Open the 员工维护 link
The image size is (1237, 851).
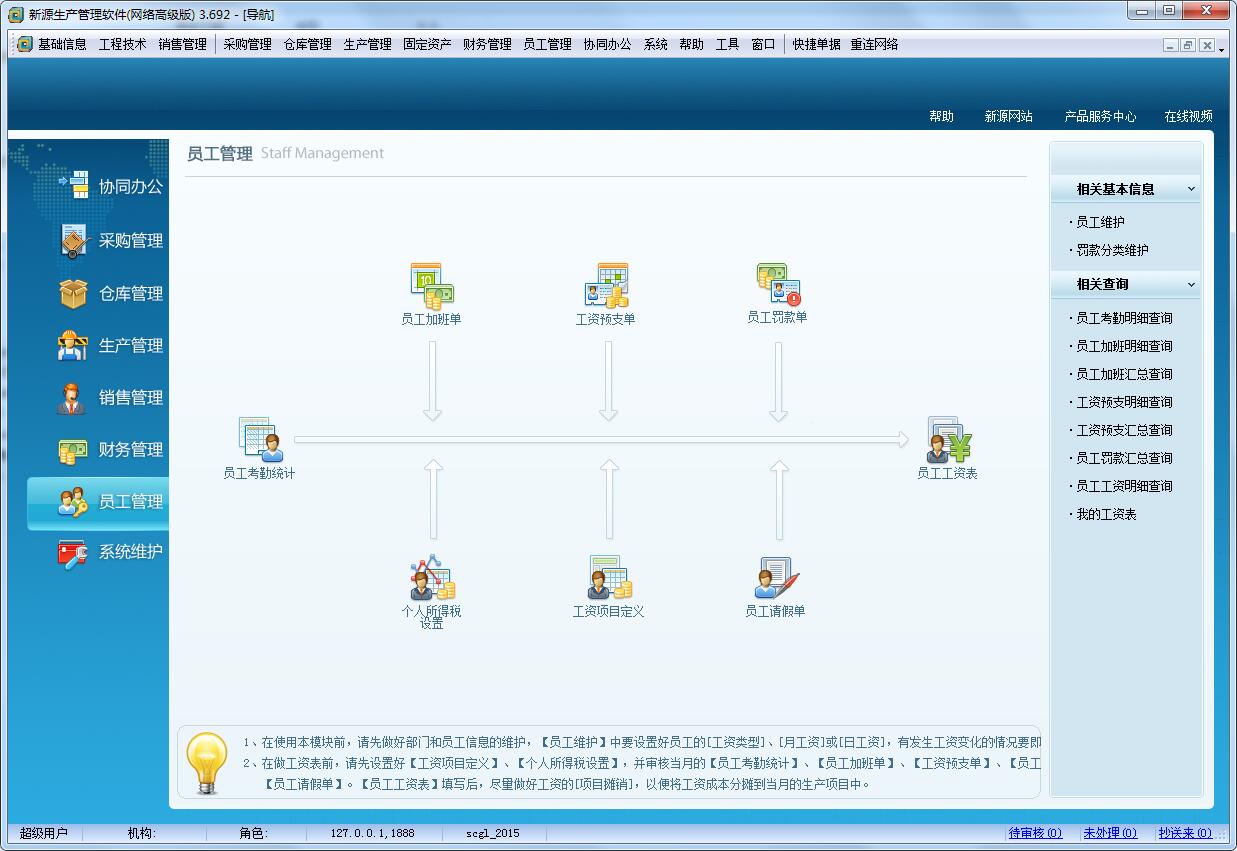(1100, 223)
